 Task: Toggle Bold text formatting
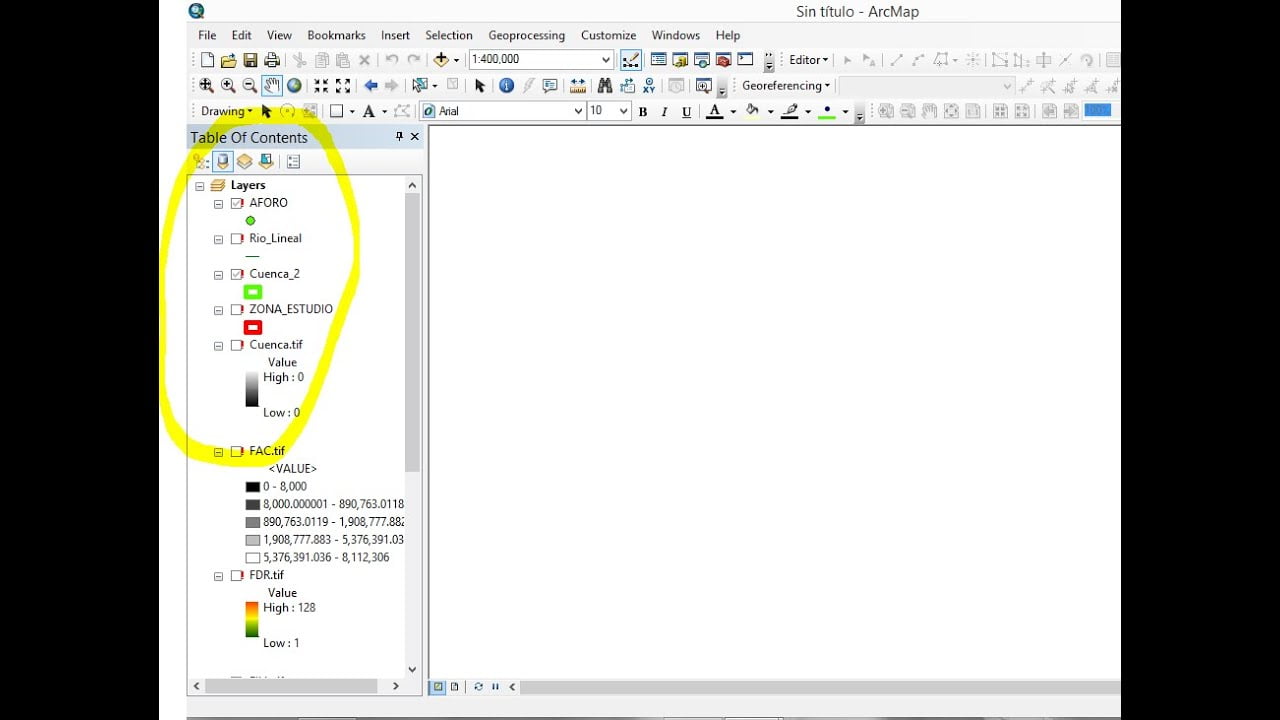click(642, 112)
